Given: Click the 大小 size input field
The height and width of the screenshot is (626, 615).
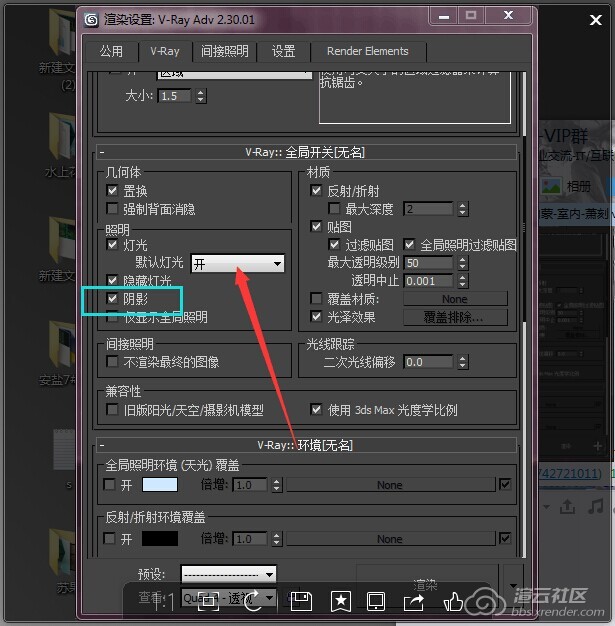Looking at the screenshot, I should coord(175,96).
